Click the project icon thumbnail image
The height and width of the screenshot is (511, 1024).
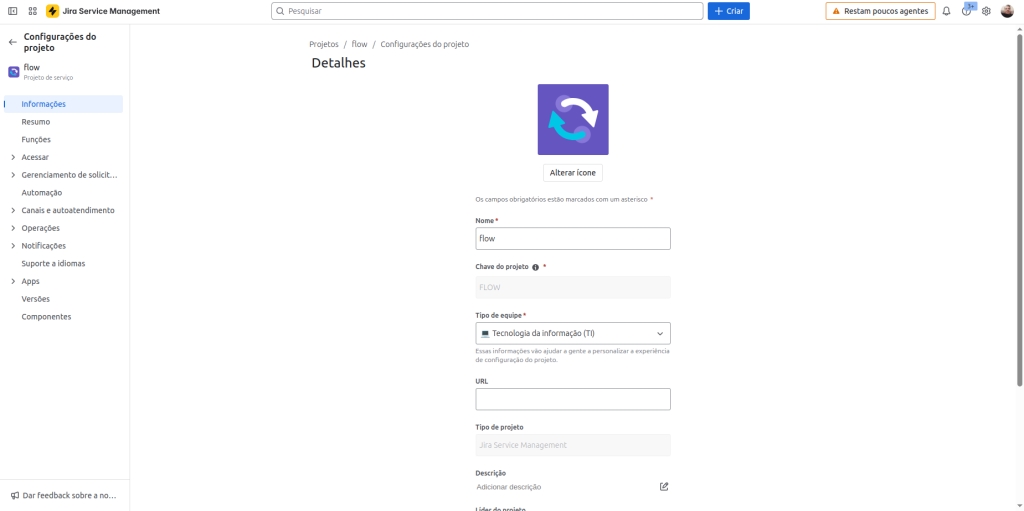[x=572, y=119]
